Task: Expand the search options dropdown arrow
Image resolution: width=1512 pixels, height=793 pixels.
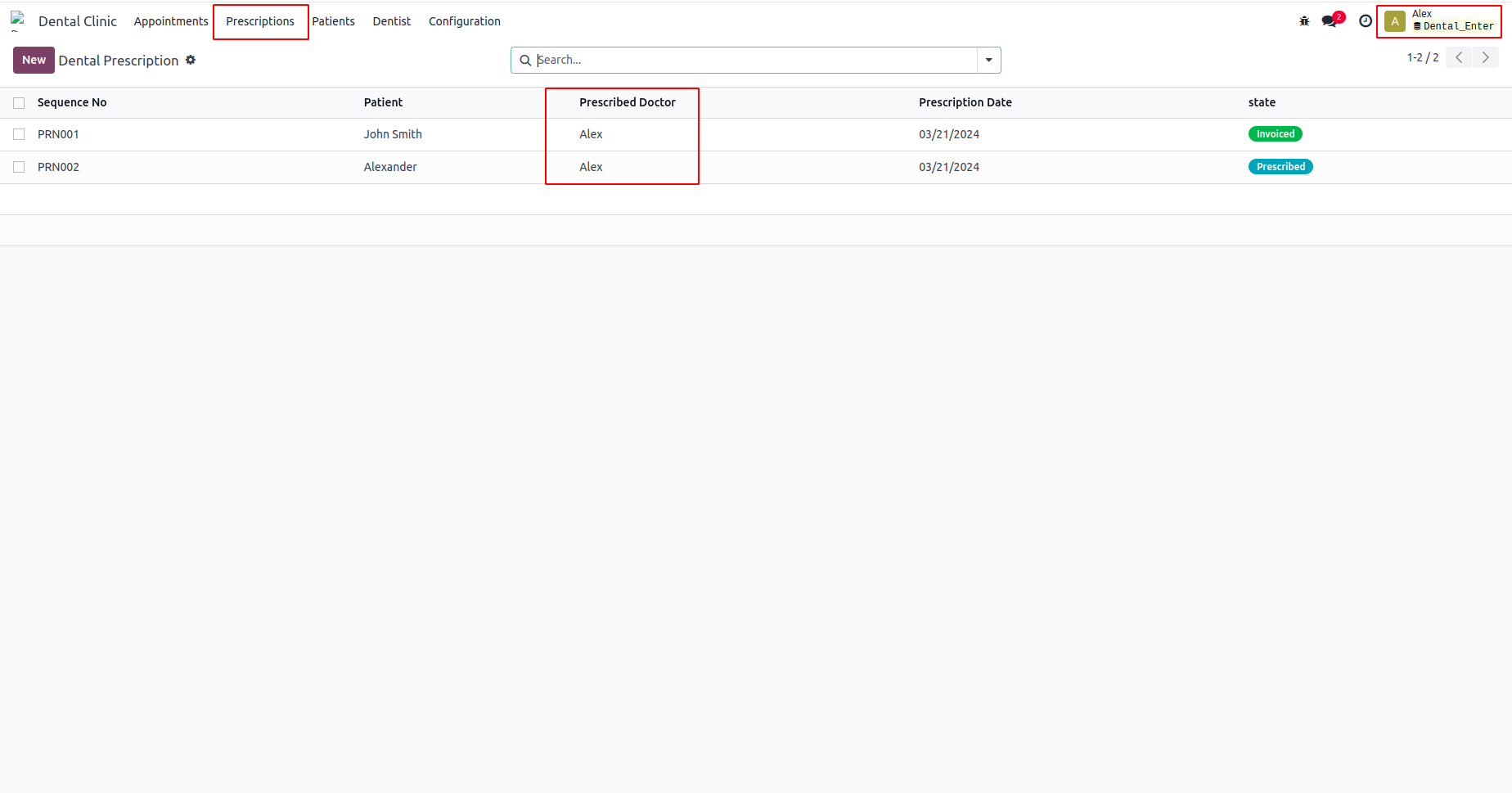Action: pyautogui.click(x=989, y=61)
